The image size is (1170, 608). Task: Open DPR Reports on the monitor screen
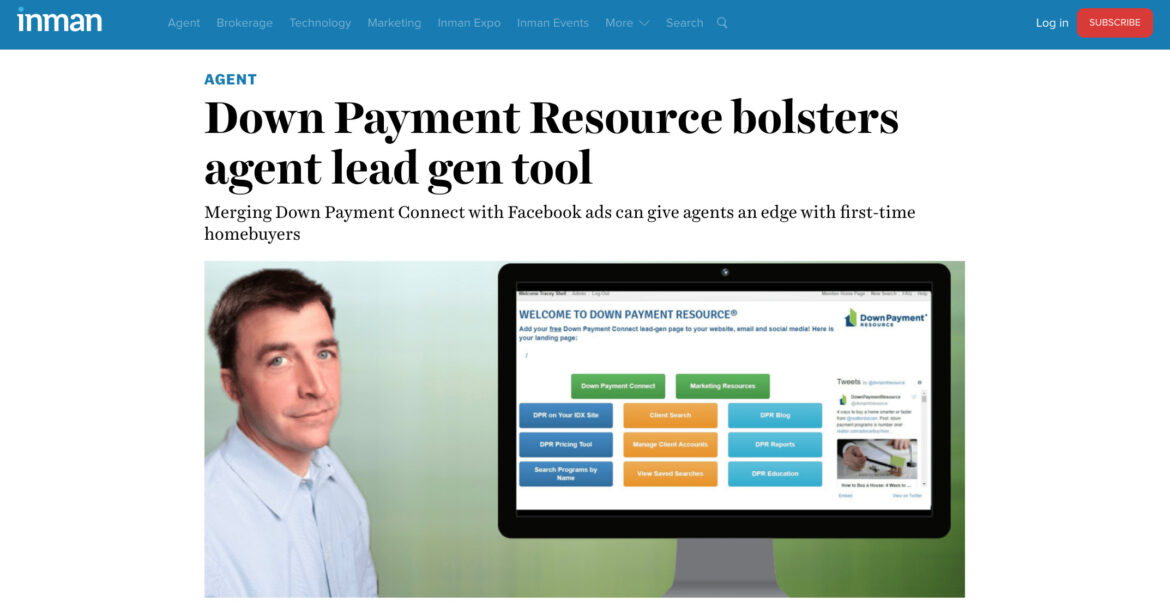775,445
